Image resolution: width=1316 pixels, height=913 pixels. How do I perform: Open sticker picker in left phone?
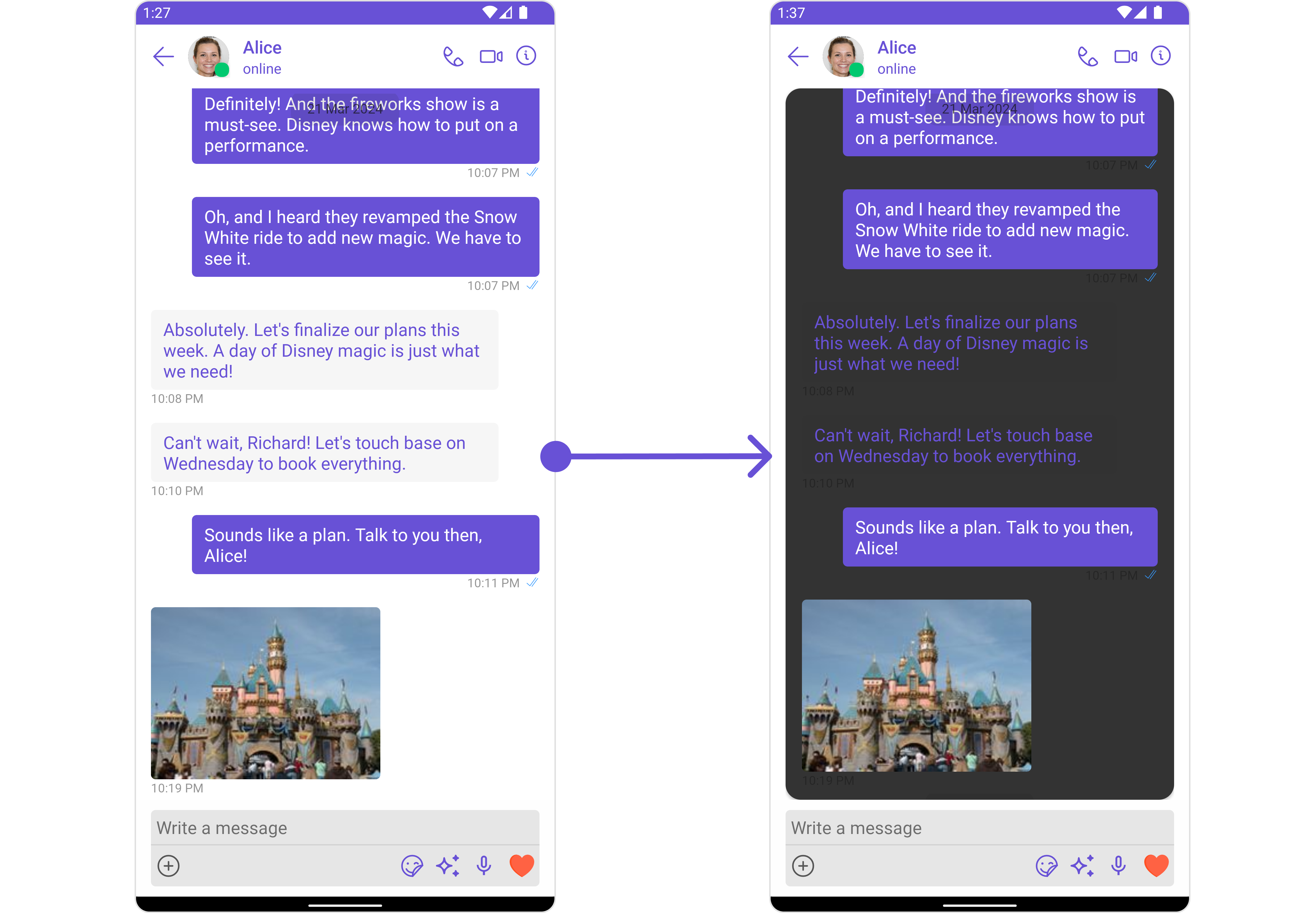pos(412,866)
